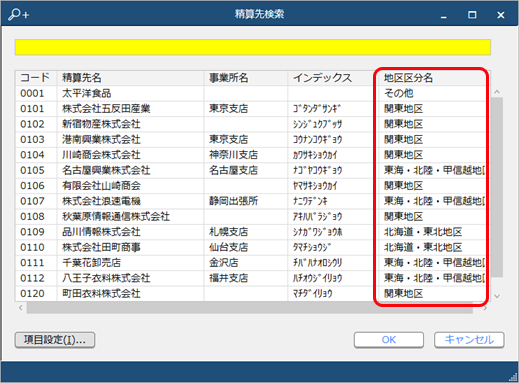Maximize the 精算先検索 window
The height and width of the screenshot is (383, 519).
pos(472,15)
